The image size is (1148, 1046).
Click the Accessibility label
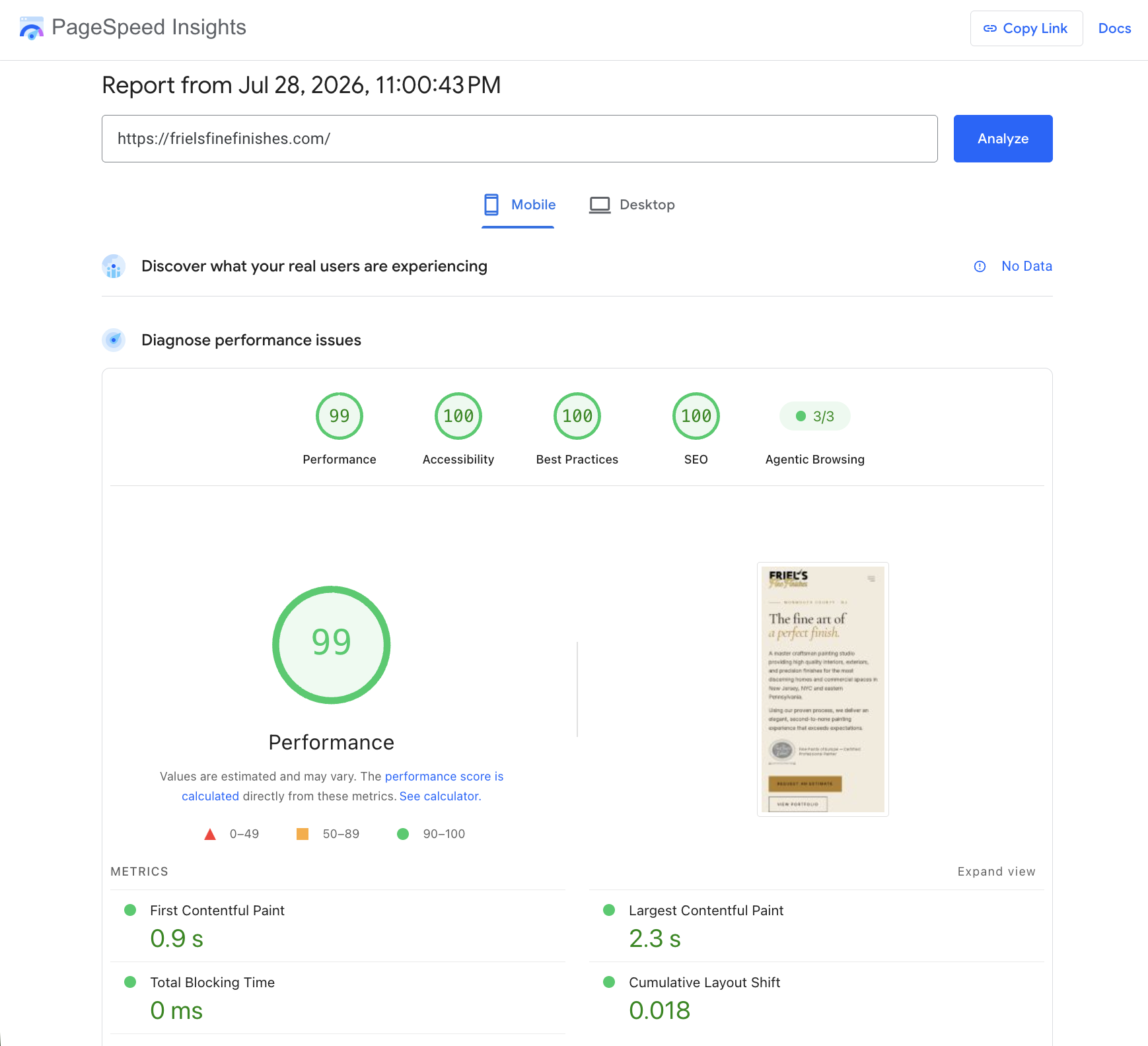[458, 460]
